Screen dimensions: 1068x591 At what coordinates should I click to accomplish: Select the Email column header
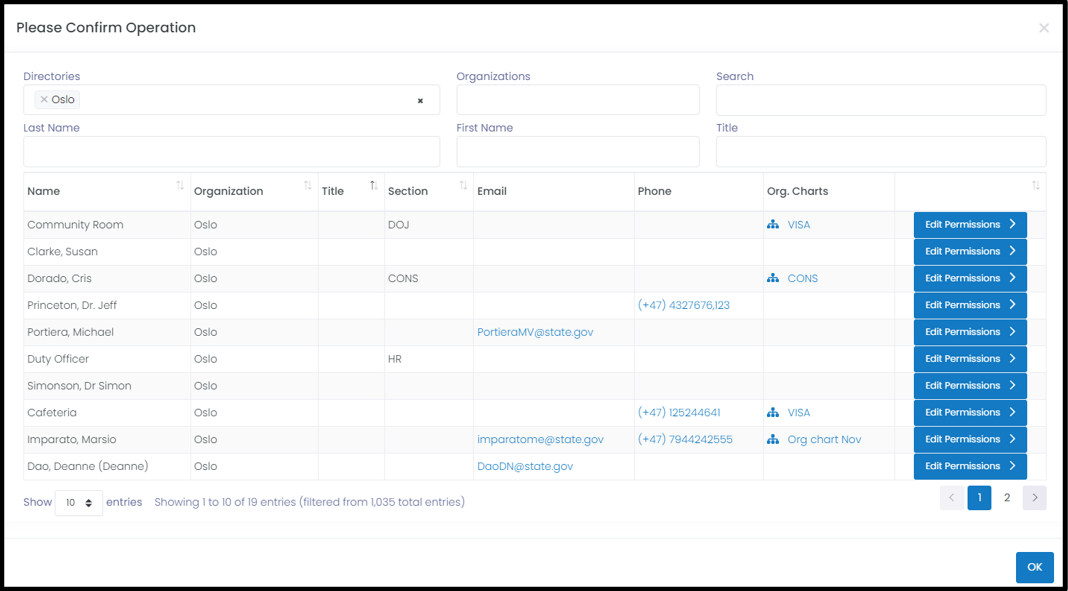pos(554,191)
